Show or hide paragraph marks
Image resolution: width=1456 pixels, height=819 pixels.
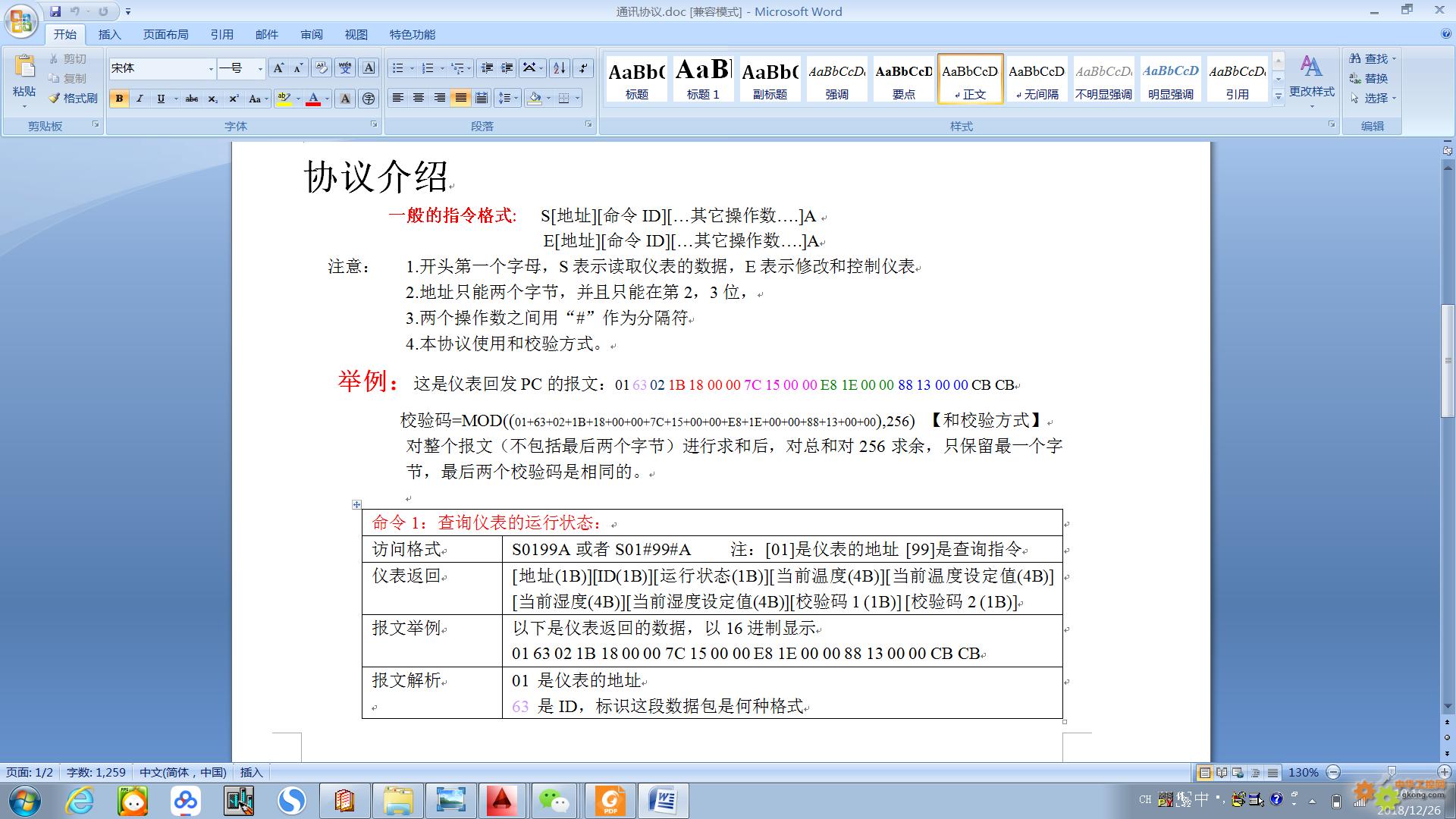(x=582, y=68)
